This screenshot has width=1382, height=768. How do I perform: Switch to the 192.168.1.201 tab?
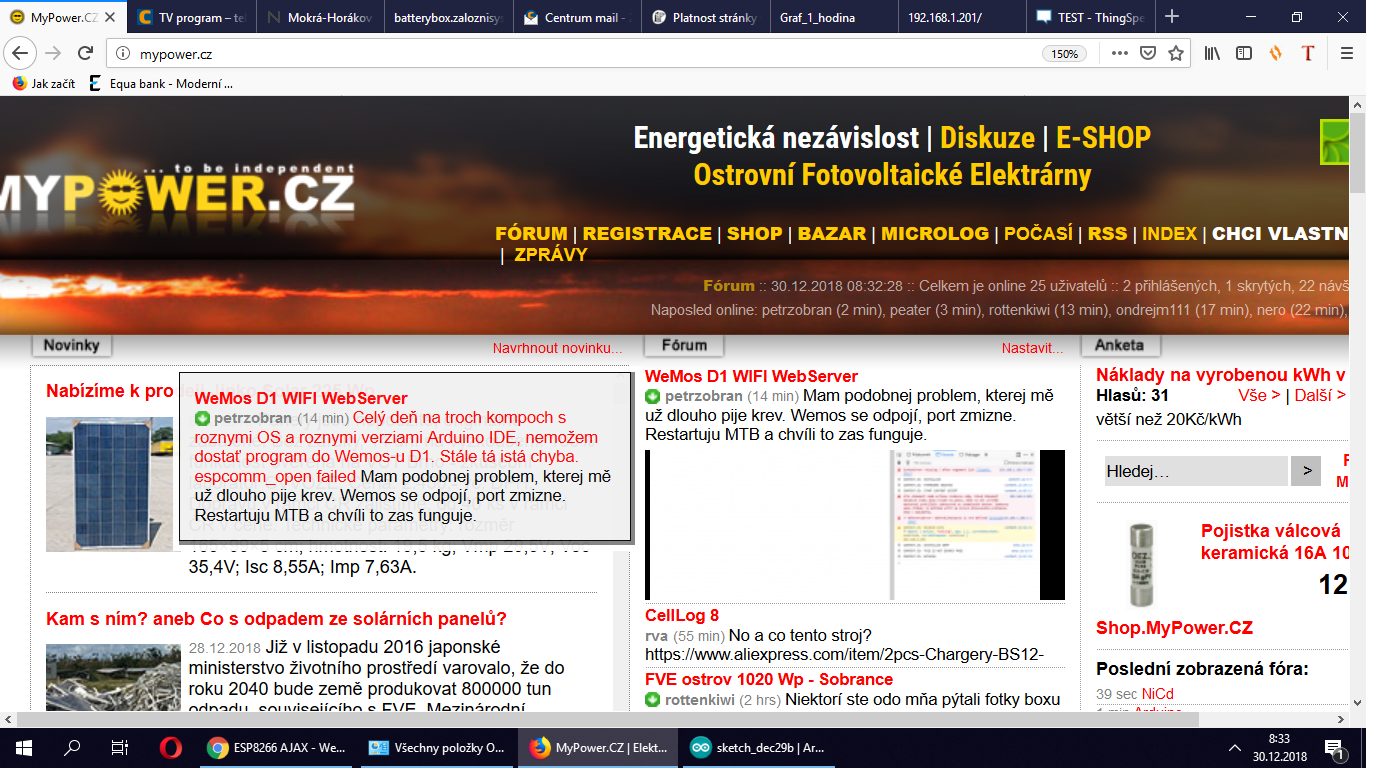(x=961, y=17)
